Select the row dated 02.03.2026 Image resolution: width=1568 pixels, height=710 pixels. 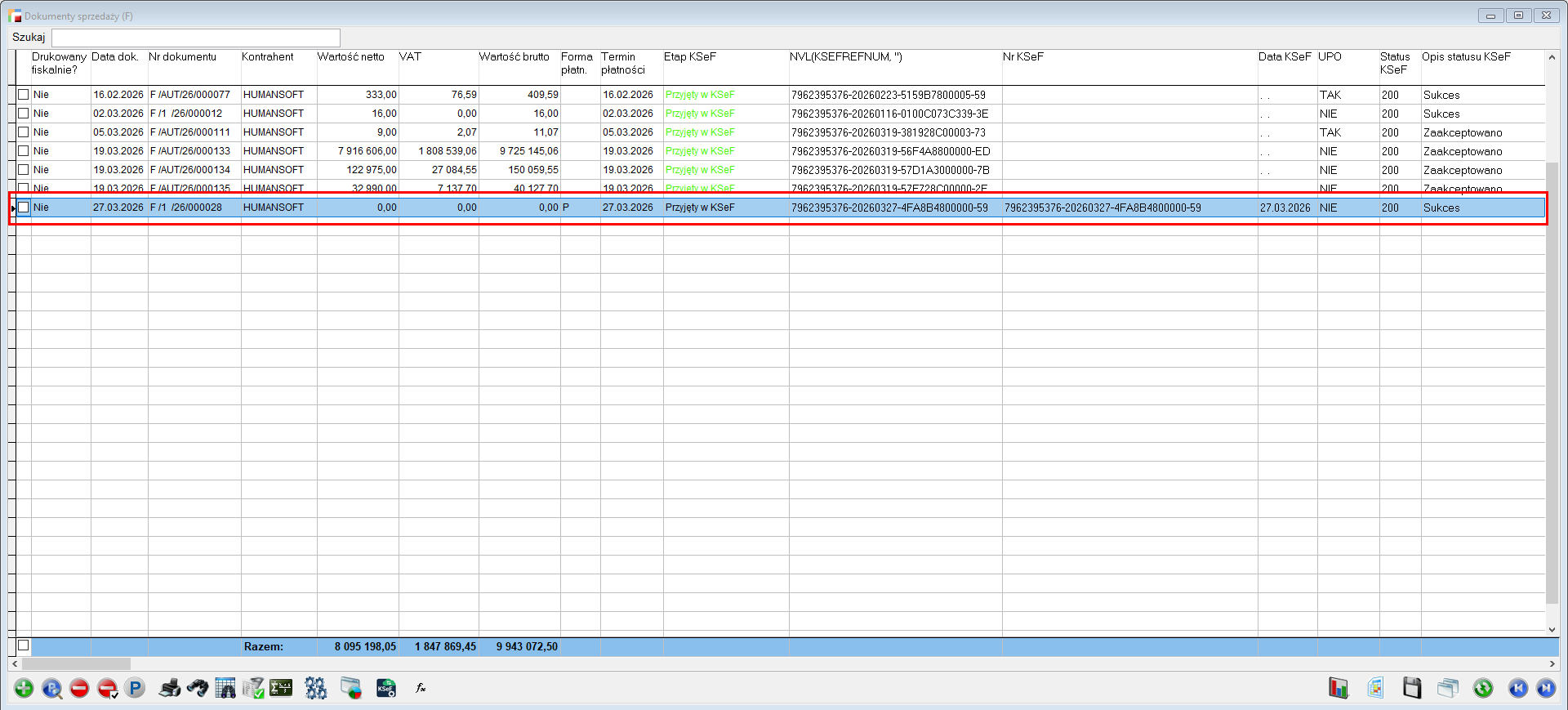(118, 114)
